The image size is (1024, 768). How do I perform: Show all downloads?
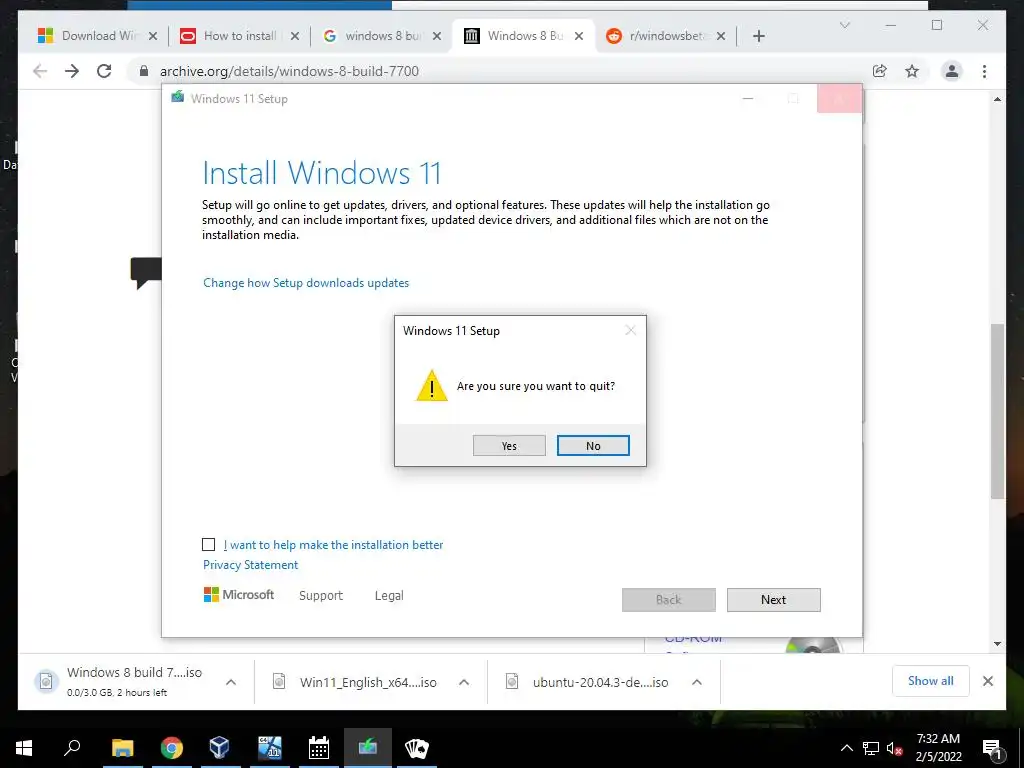pos(931,681)
